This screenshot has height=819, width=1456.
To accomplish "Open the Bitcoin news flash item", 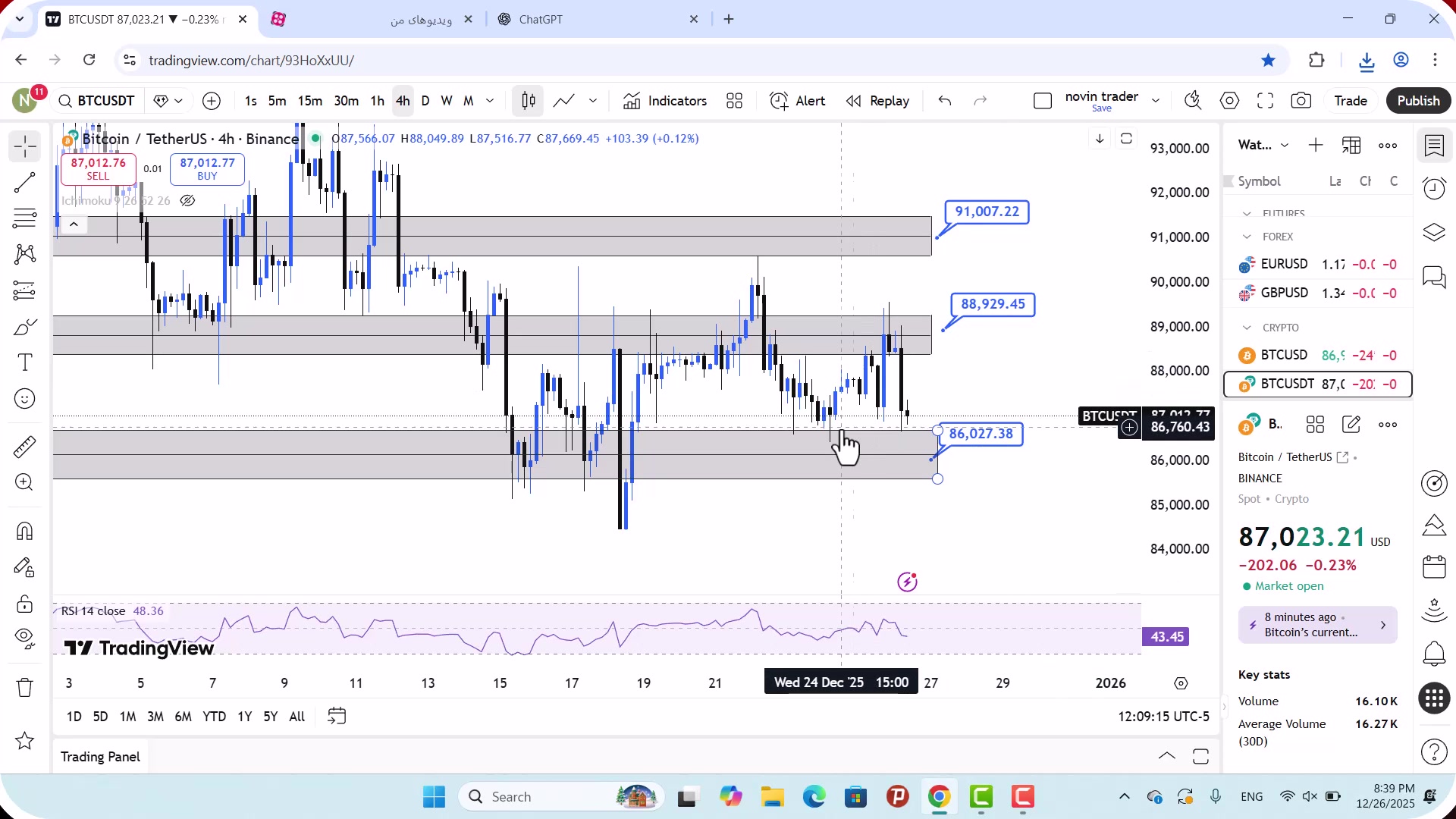I will tap(1318, 626).
